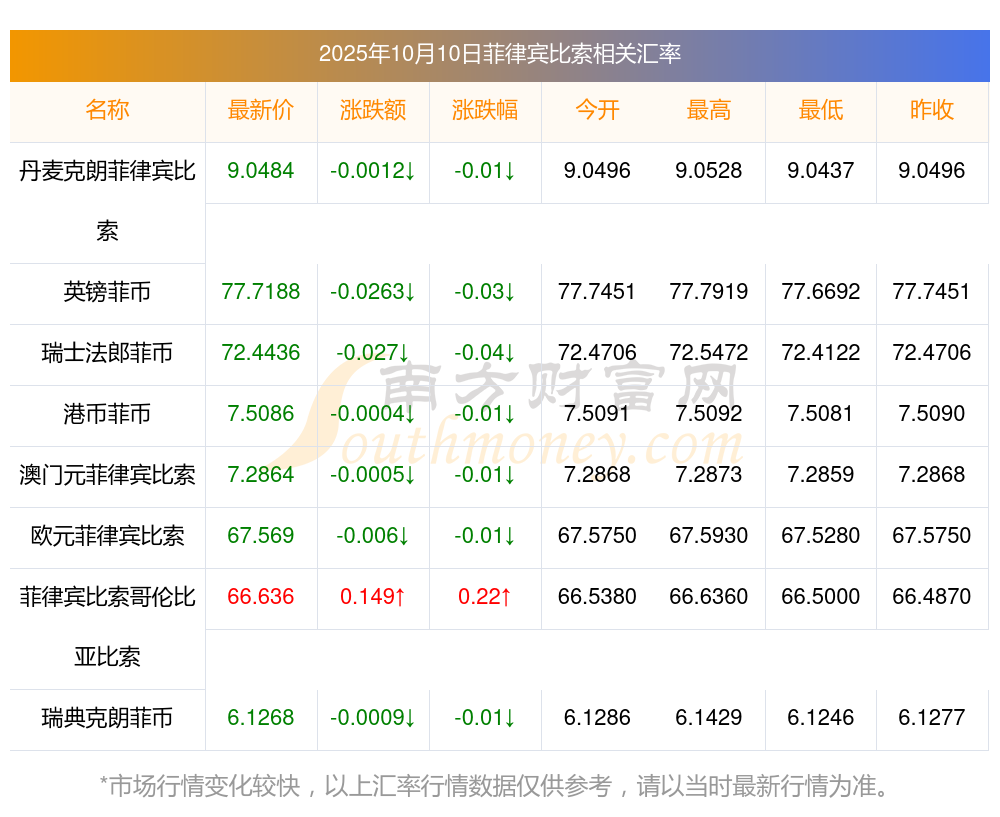The width and height of the screenshot is (1000, 817).
Task: Click the 港币菲币 currency name
Action: click(107, 414)
